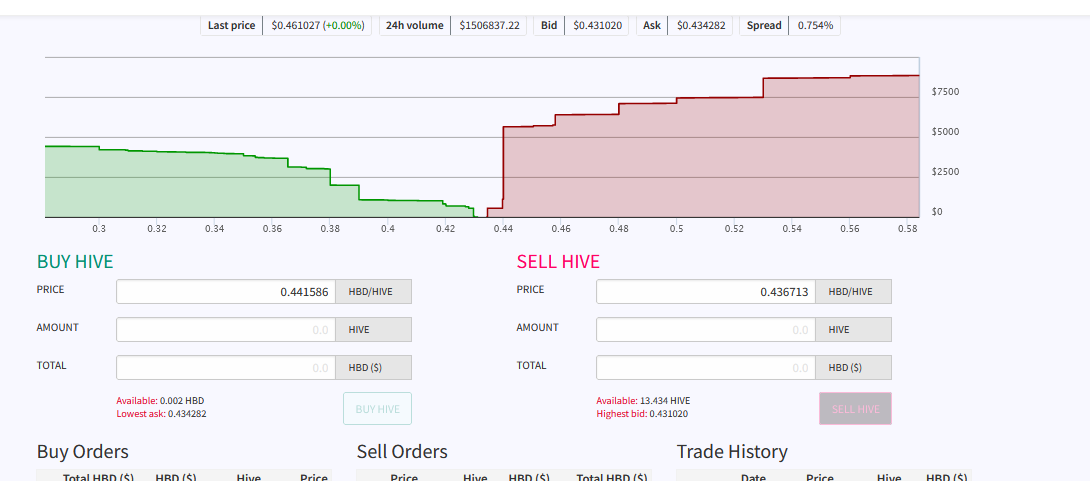Click the 24h volume $1506837.22 value

[x=489, y=26]
